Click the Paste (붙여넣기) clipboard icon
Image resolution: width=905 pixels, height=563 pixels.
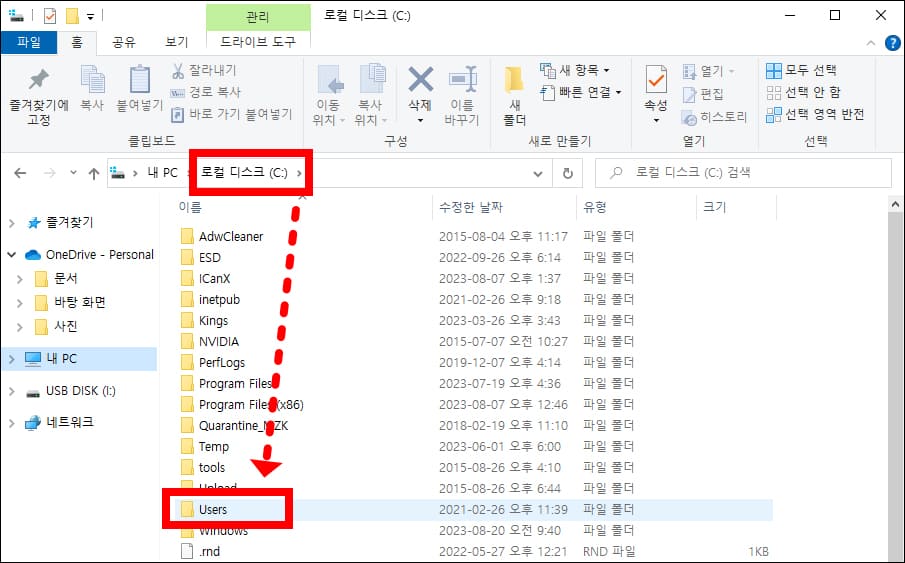140,80
